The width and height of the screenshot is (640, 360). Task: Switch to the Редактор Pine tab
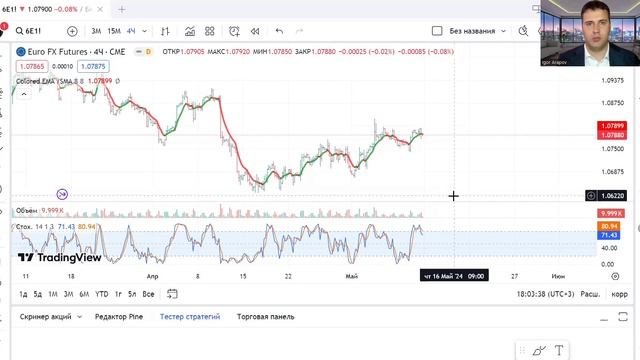[x=119, y=317]
